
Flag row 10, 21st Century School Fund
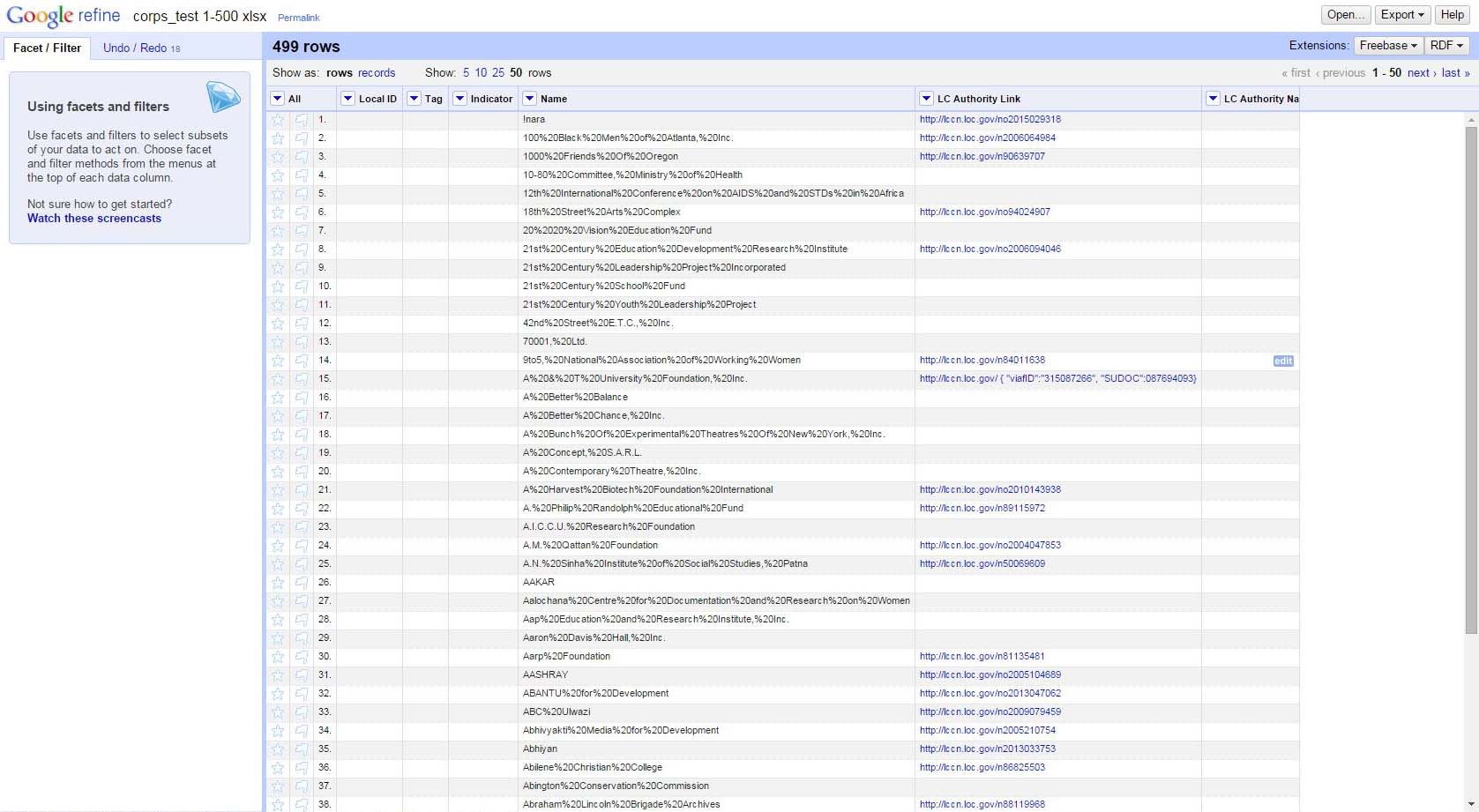pos(302,286)
